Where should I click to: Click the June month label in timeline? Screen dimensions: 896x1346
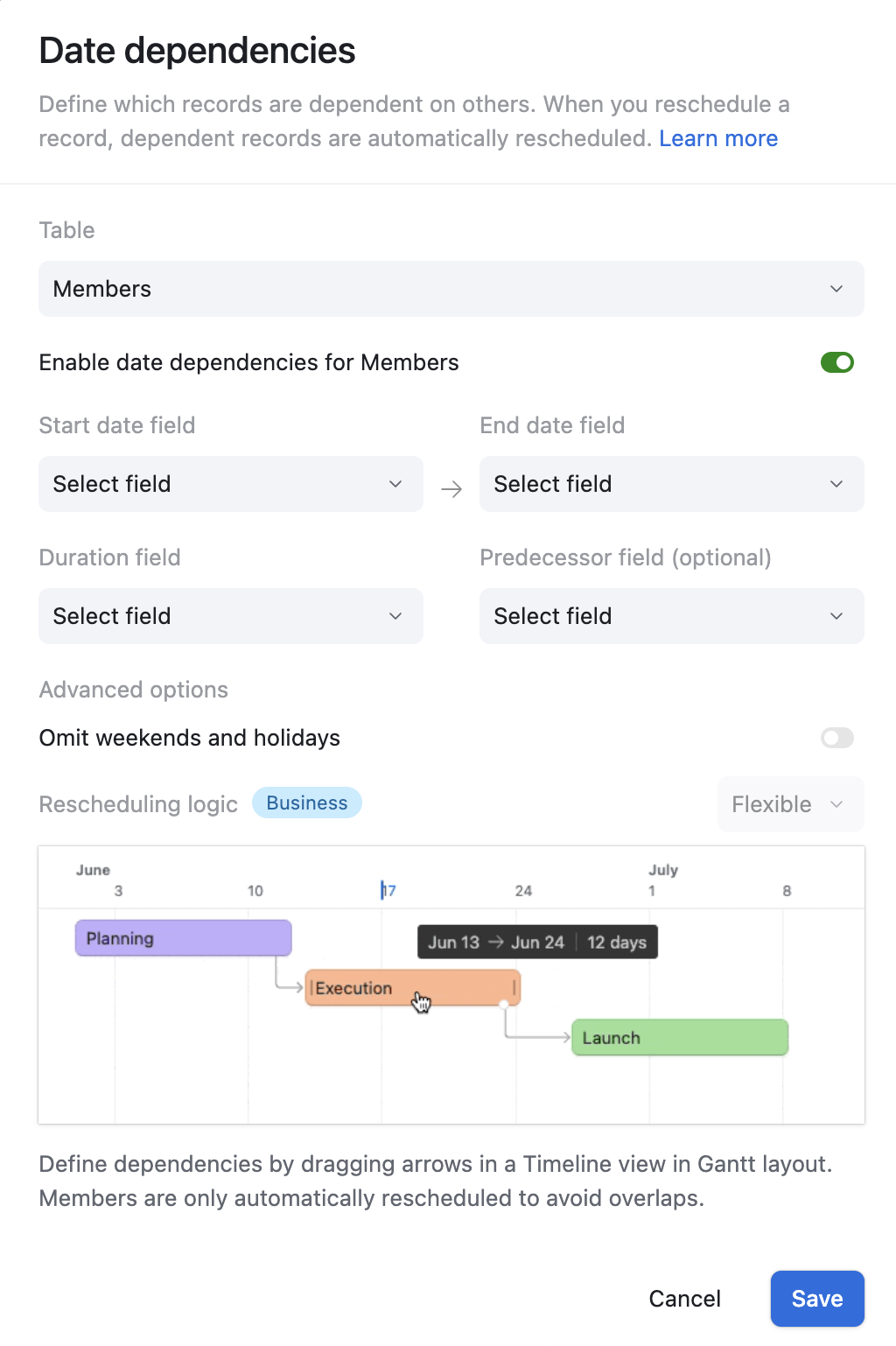click(x=93, y=870)
